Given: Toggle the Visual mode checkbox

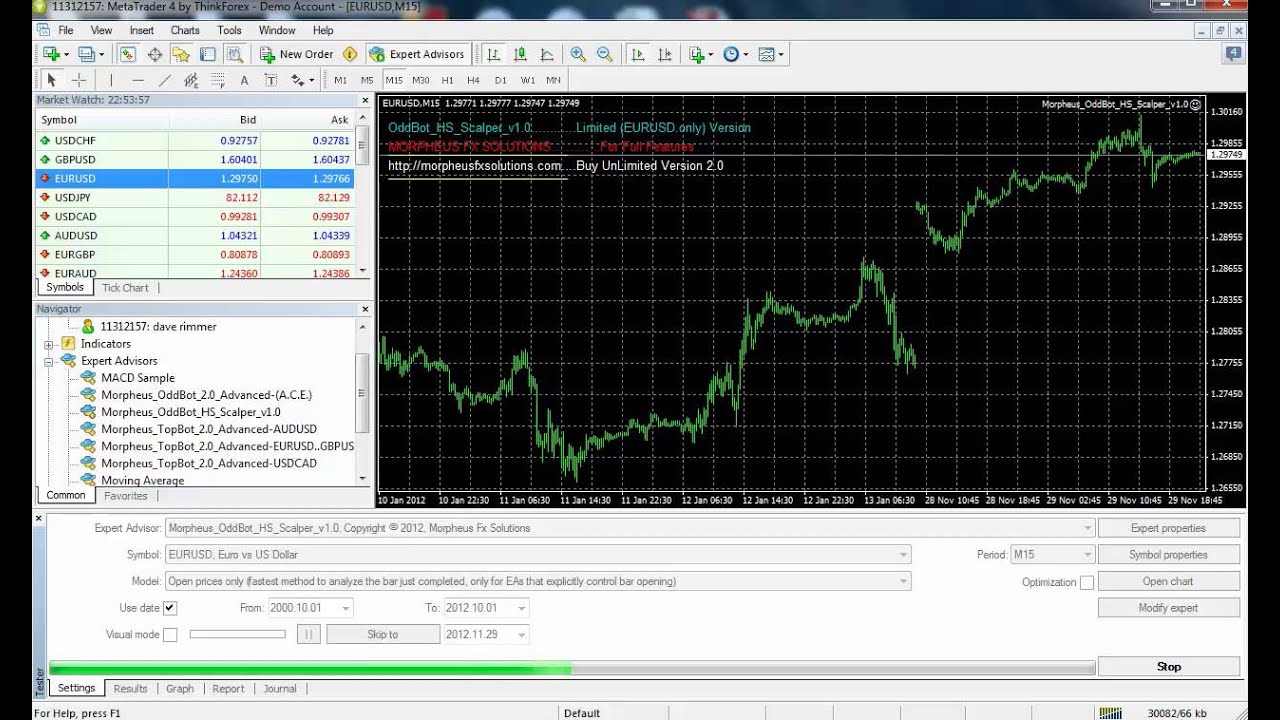Looking at the screenshot, I should tap(170, 635).
